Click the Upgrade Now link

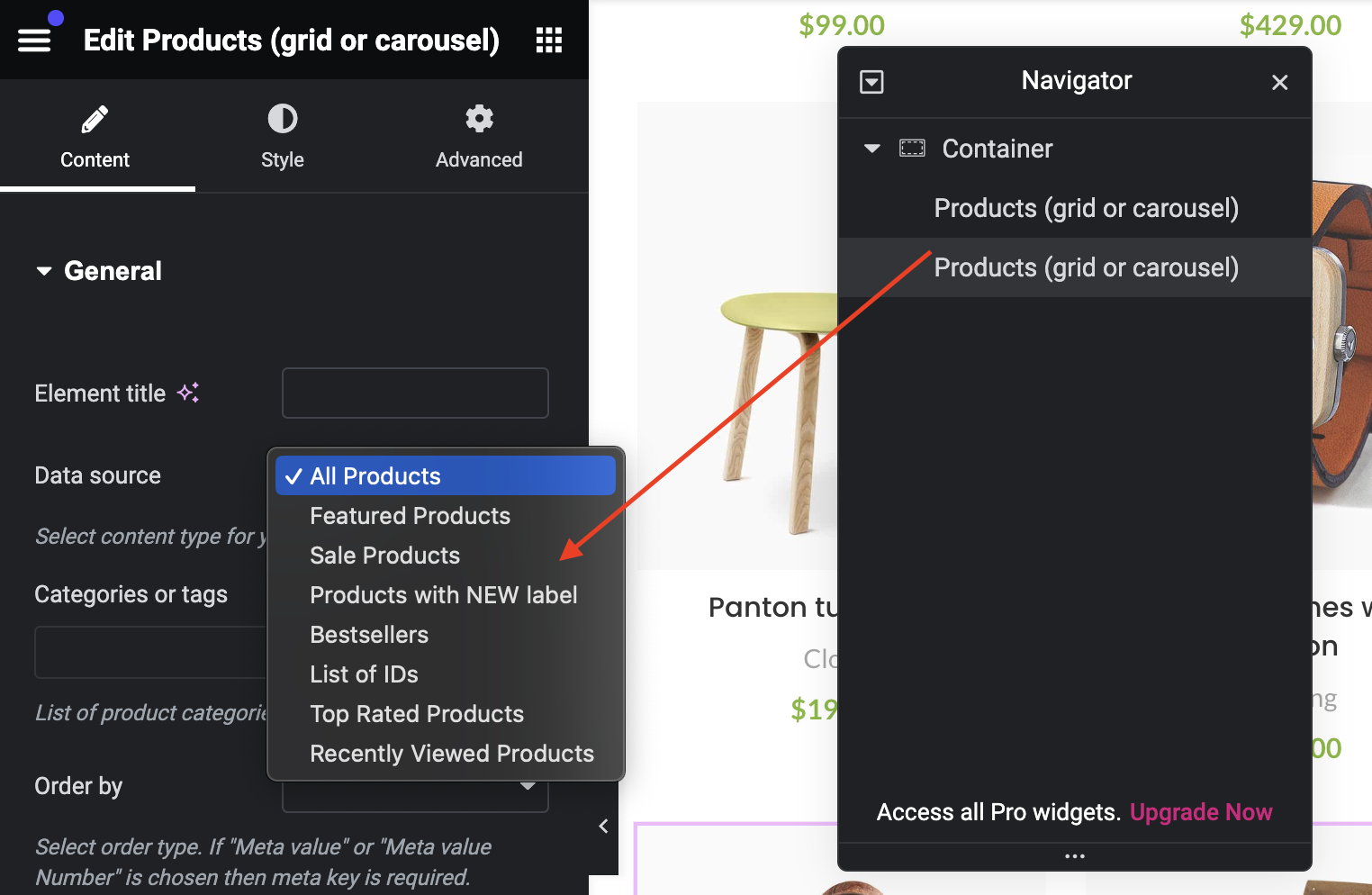click(1200, 812)
